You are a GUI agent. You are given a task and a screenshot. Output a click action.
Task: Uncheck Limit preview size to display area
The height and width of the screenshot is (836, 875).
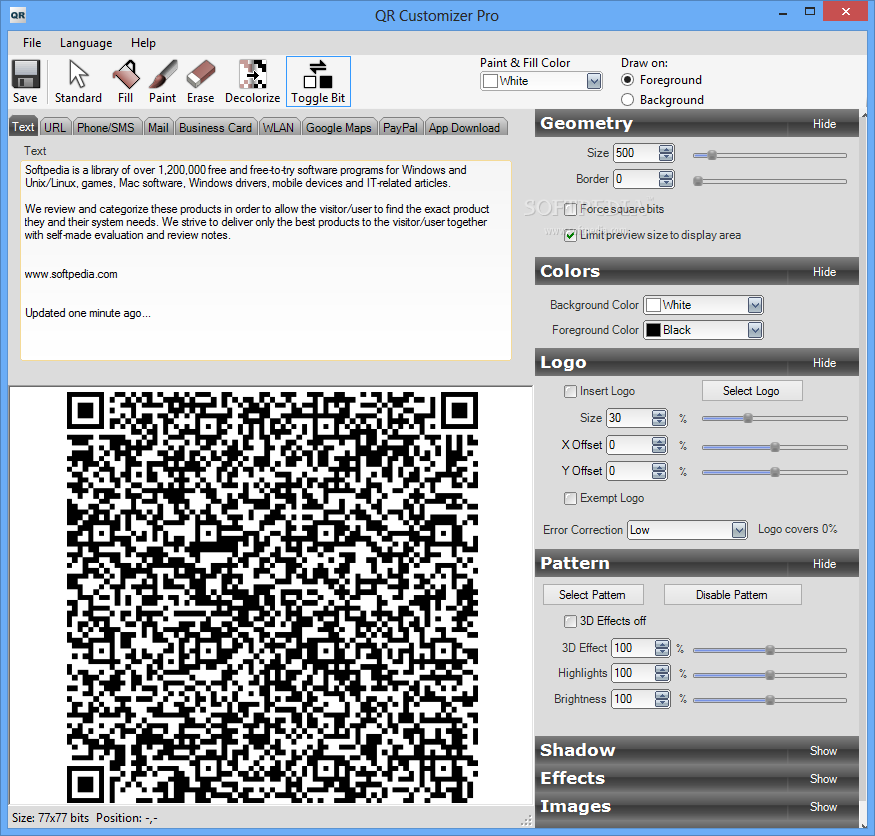coord(570,236)
